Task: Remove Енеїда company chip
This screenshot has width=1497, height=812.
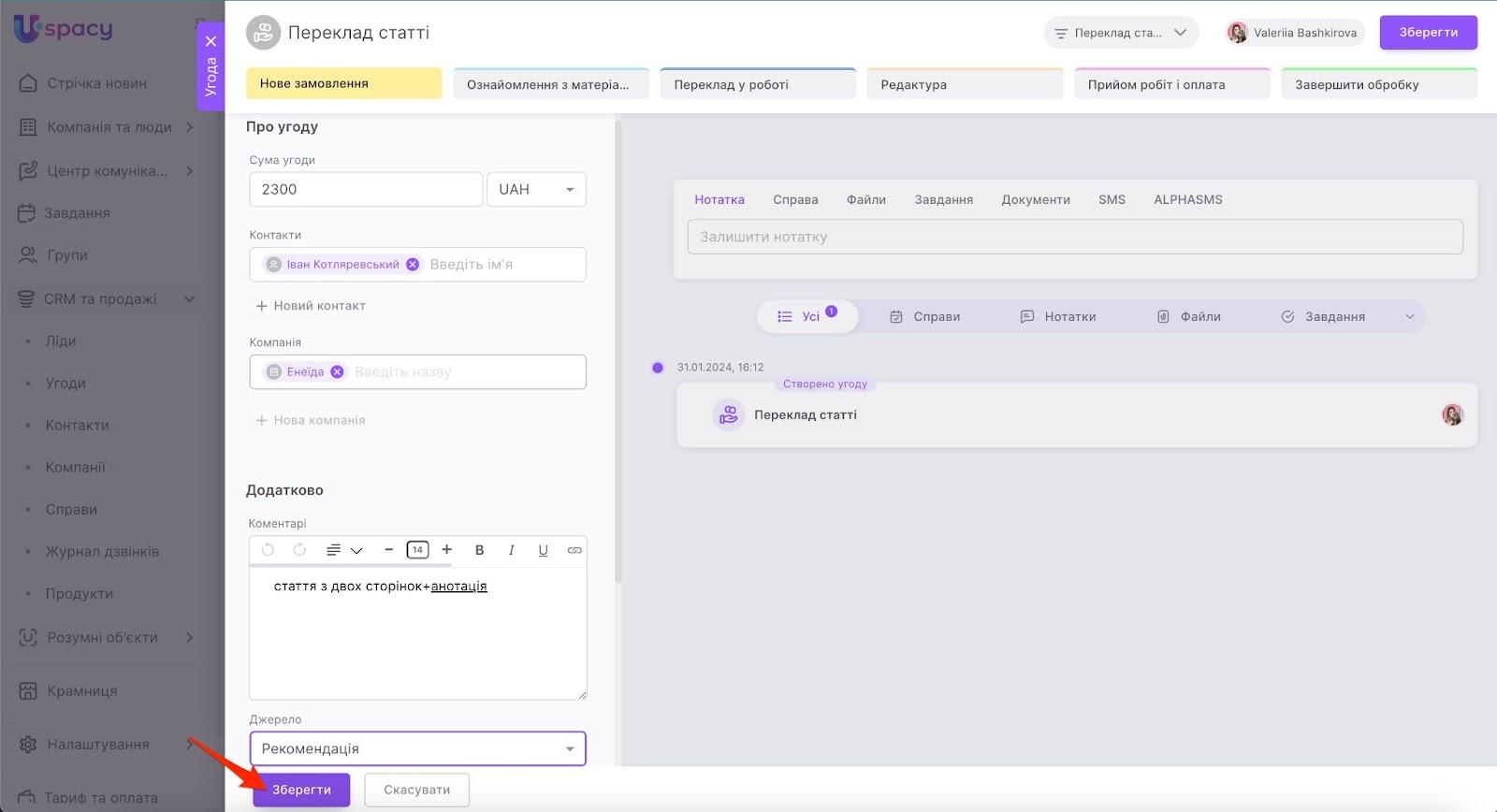Action: point(337,372)
